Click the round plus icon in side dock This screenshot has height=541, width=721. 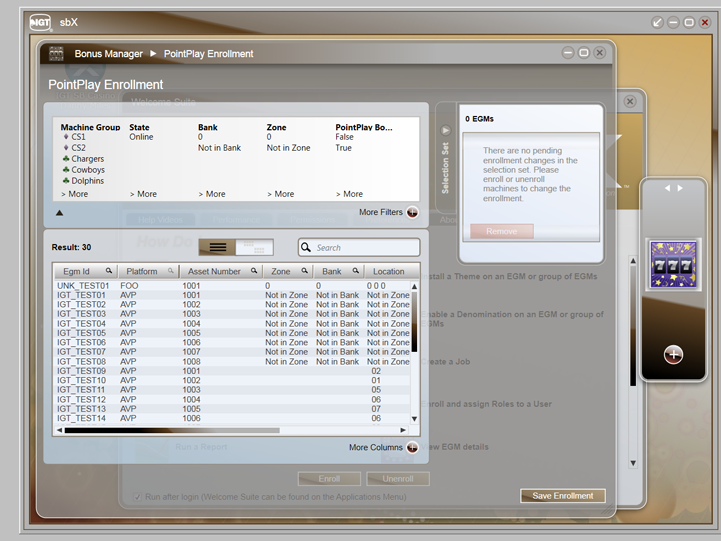pyautogui.click(x=673, y=355)
